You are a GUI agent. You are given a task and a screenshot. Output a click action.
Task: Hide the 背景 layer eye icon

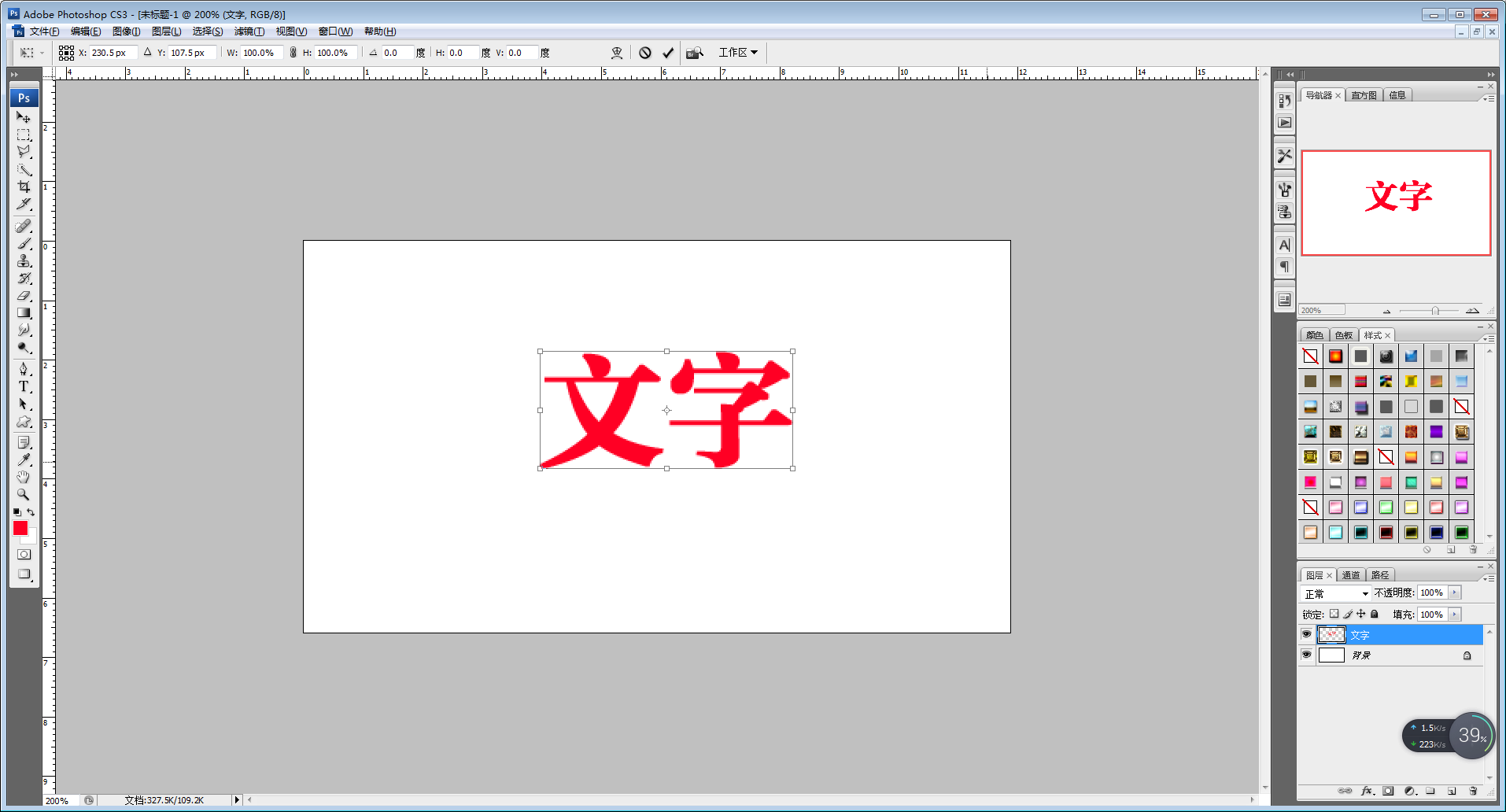pyautogui.click(x=1306, y=655)
